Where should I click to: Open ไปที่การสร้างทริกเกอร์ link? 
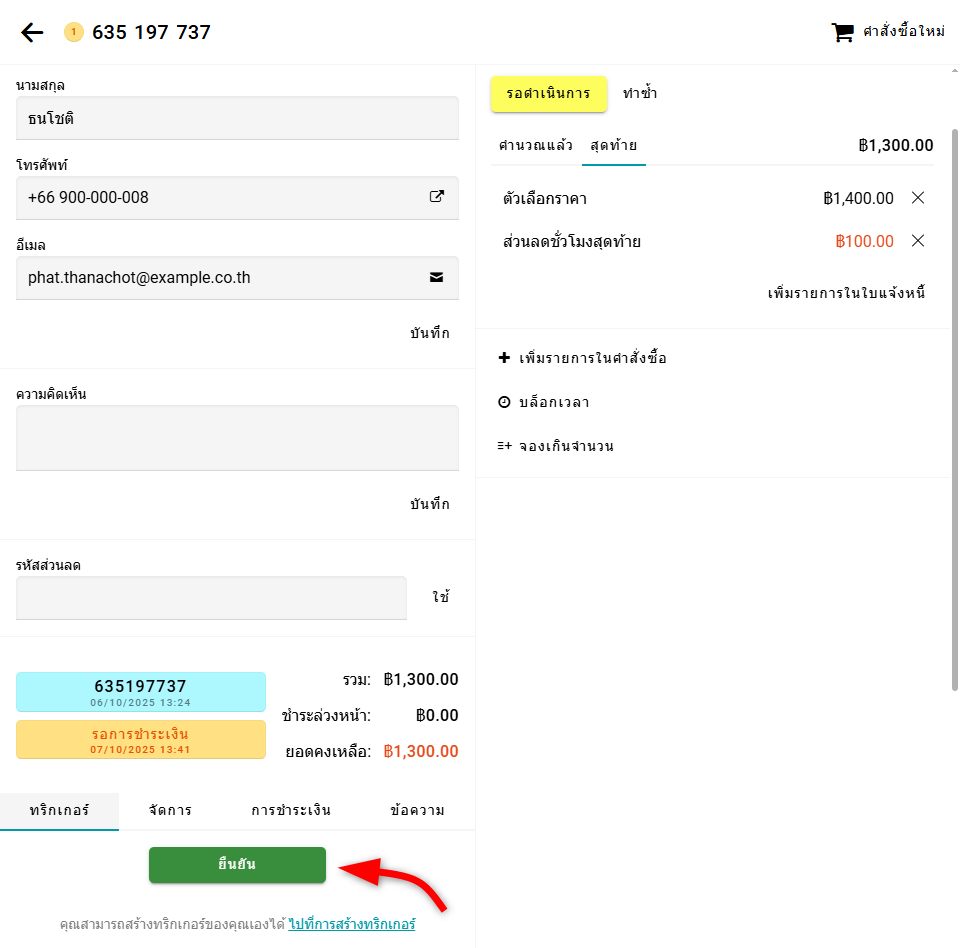coord(352,924)
